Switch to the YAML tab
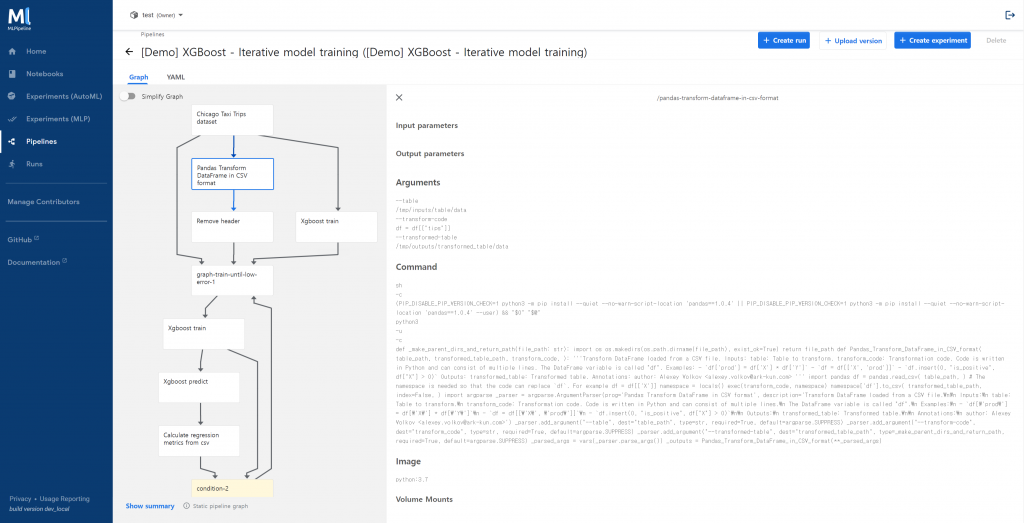Viewport: 1024px width, 523px height. [x=176, y=77]
